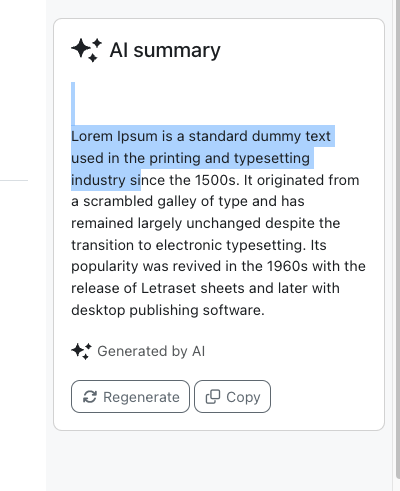Image resolution: width=400 pixels, height=491 pixels.
Task: Click the highlighted empty line above the paragraph
Action: pyautogui.click(x=73, y=103)
